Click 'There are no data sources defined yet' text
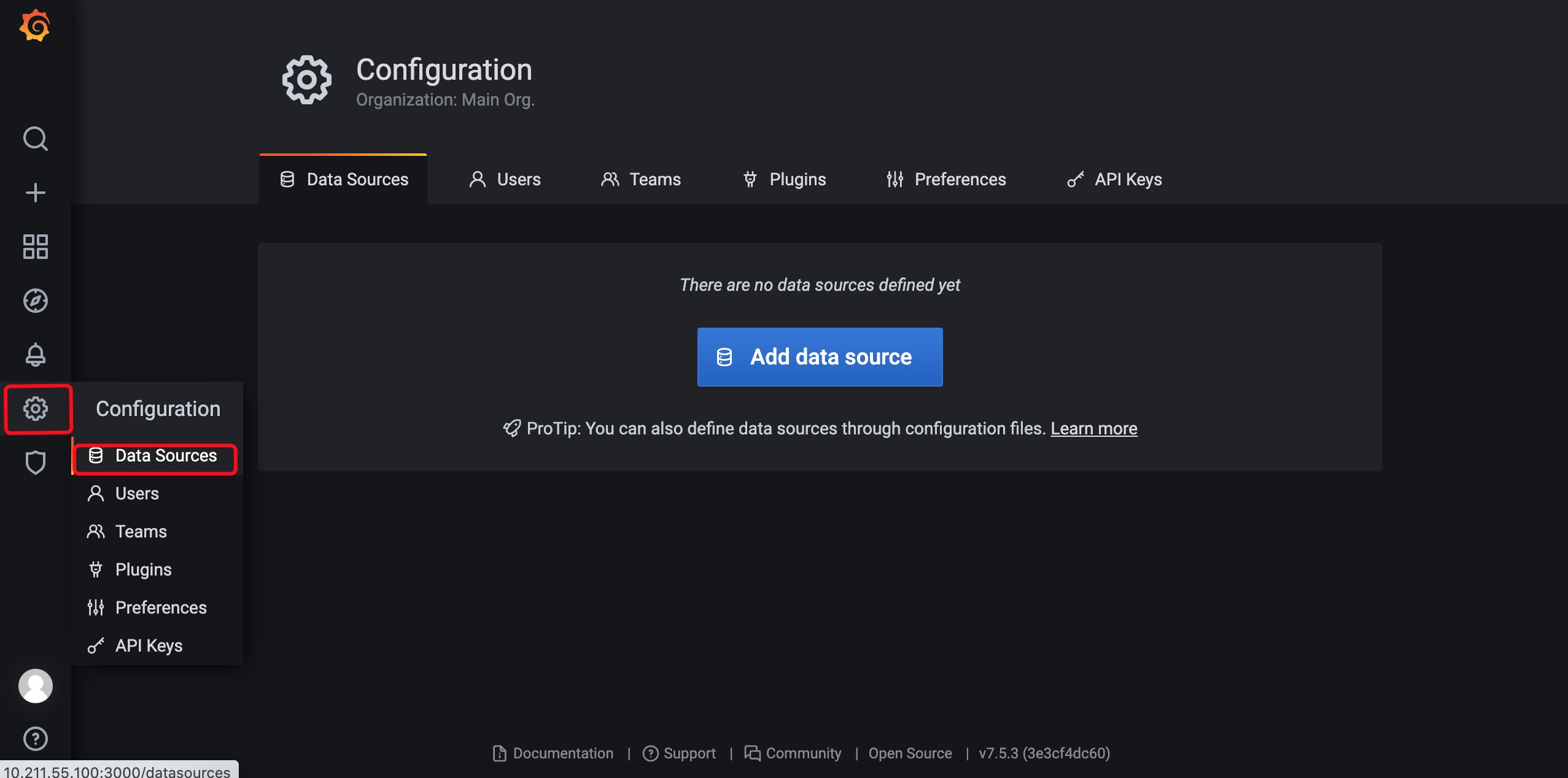1568x778 pixels. point(820,285)
